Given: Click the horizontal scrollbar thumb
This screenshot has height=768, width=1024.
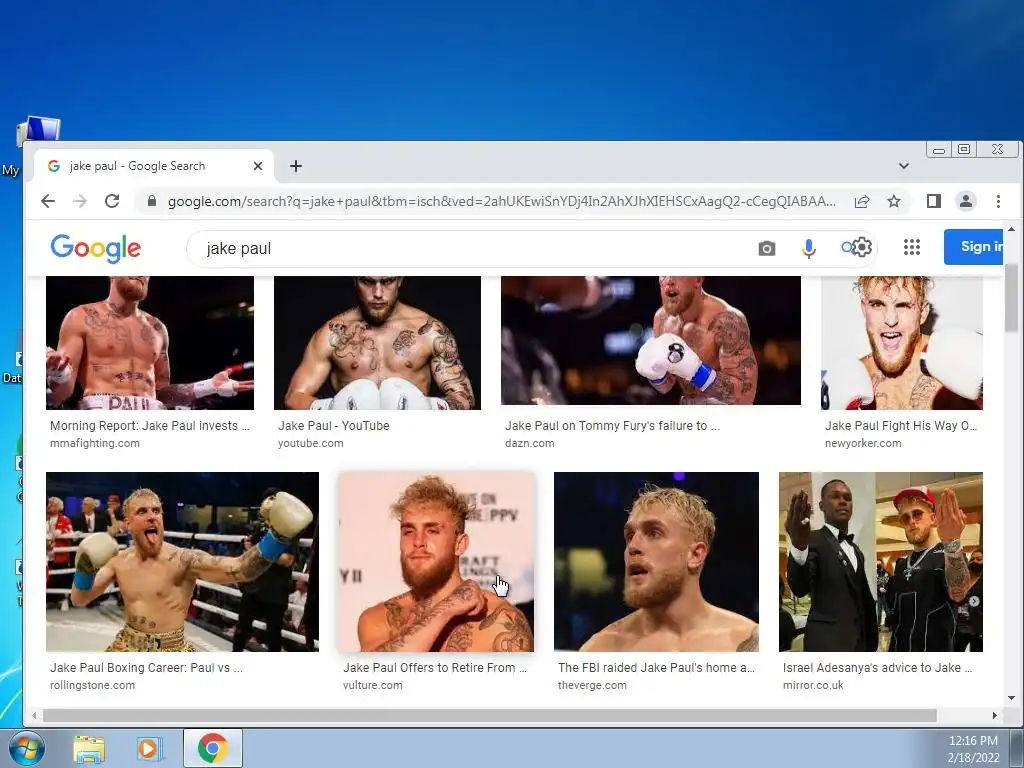Looking at the screenshot, I should pyautogui.click(x=490, y=716).
